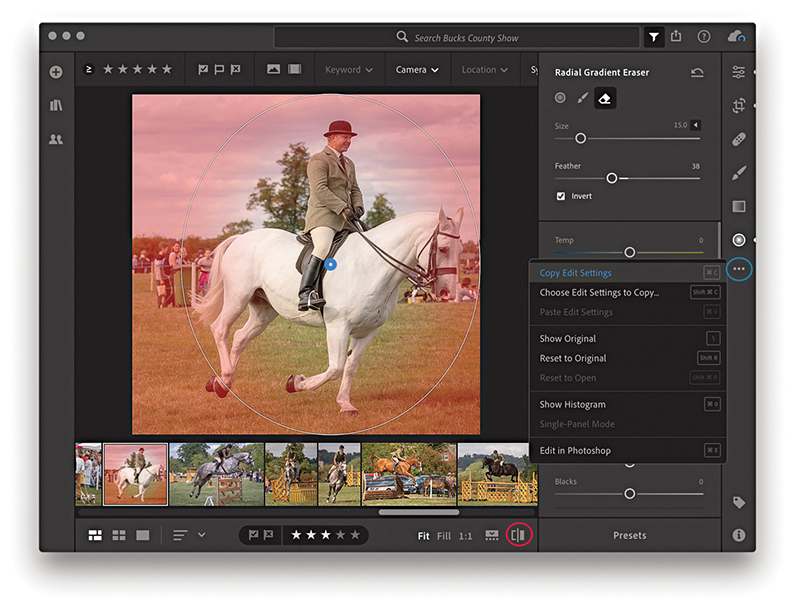
Task: Open the Keywords tag icon
Action: click(x=739, y=502)
